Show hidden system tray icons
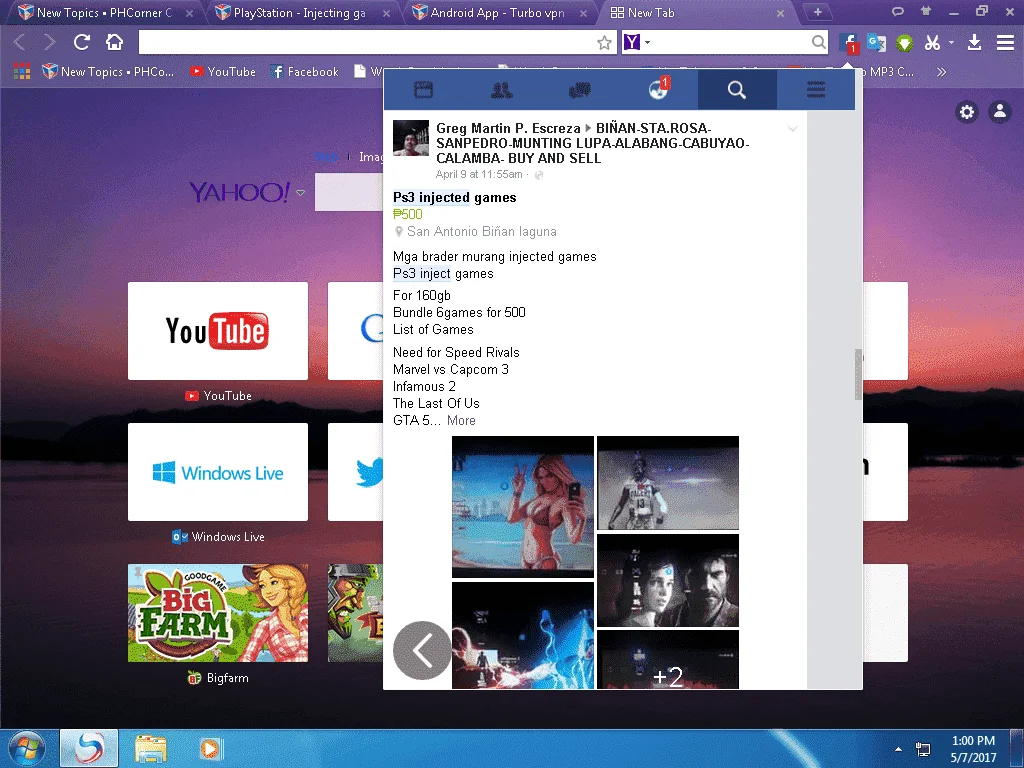 898,749
